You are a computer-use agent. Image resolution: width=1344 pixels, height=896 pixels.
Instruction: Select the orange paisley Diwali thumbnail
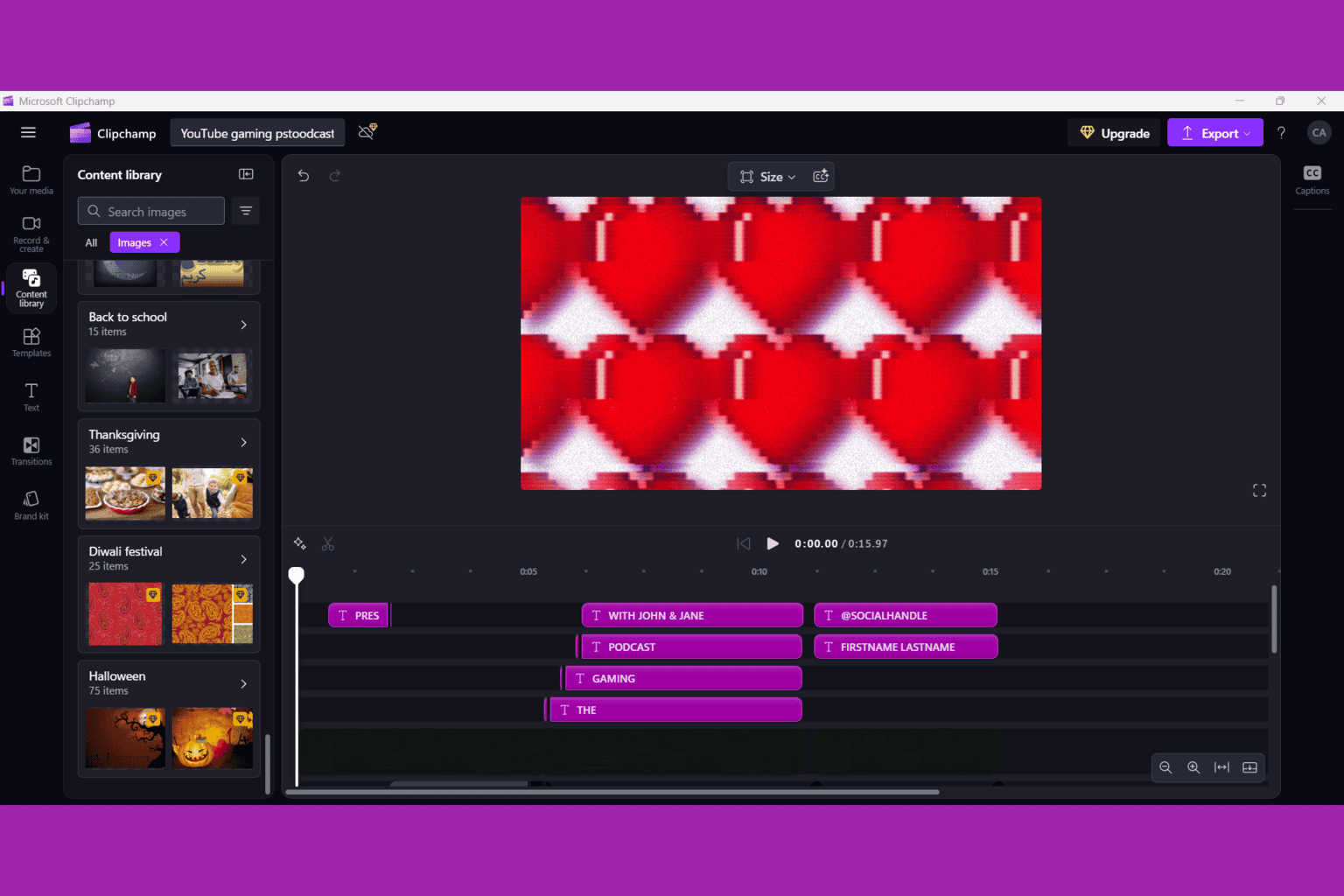(213, 613)
